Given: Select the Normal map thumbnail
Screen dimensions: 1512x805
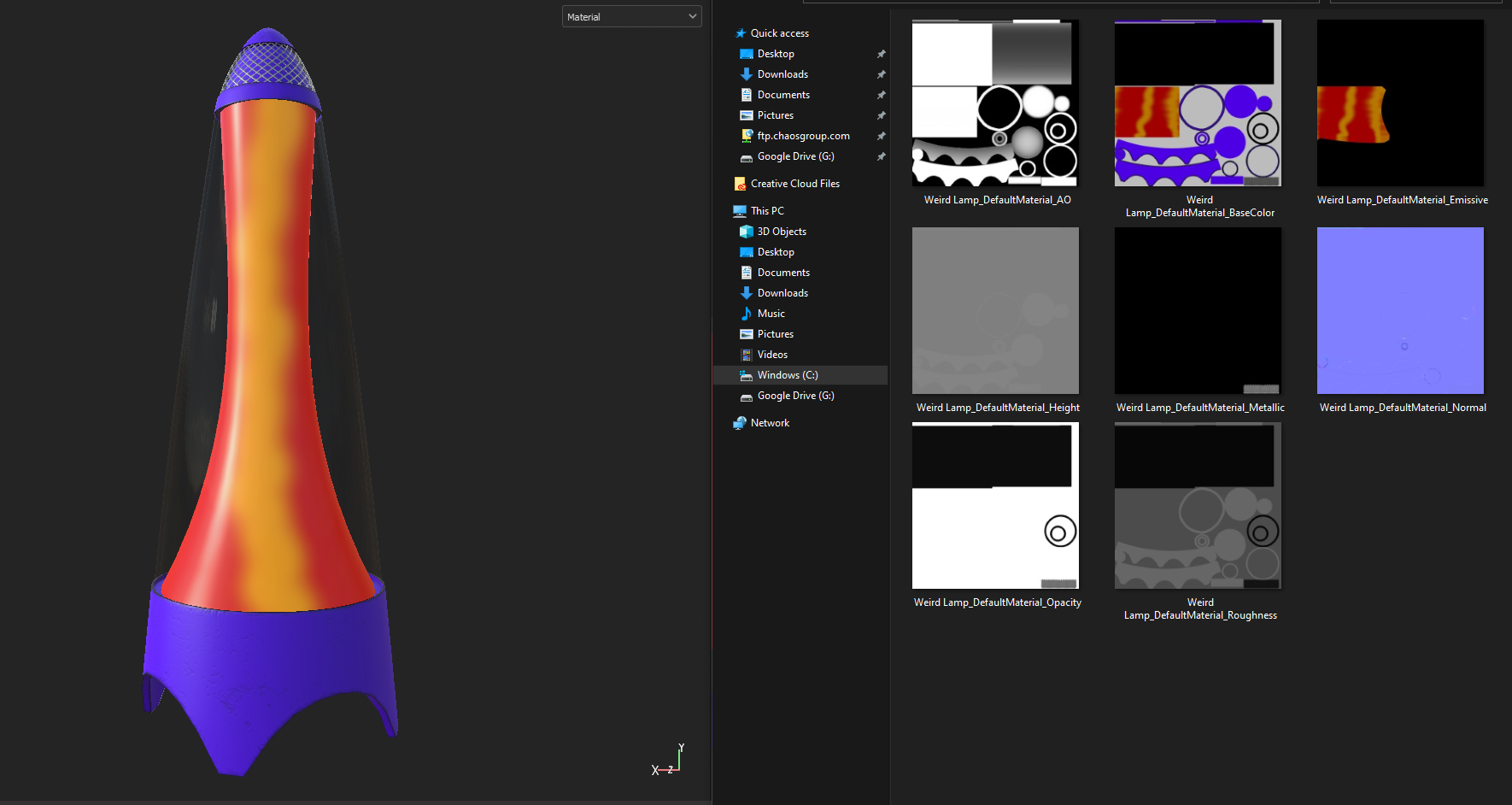Looking at the screenshot, I should (x=1400, y=311).
